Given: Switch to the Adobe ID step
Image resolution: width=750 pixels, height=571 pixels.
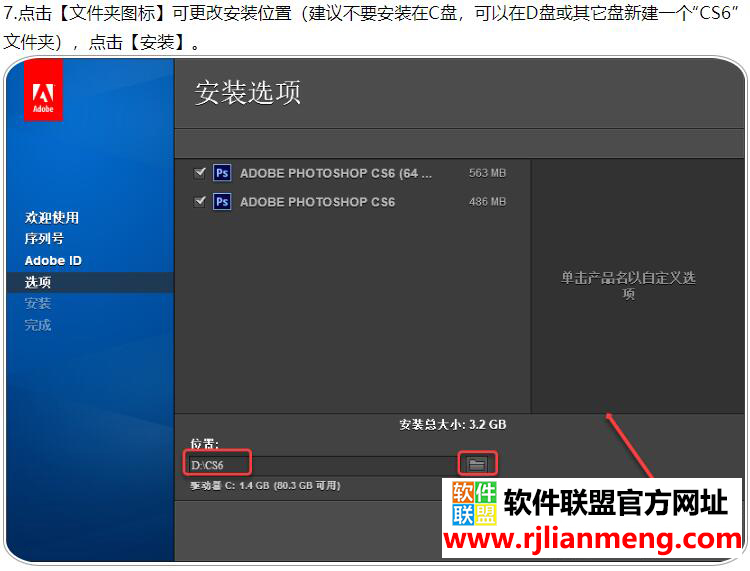Looking at the screenshot, I should tap(53, 261).
